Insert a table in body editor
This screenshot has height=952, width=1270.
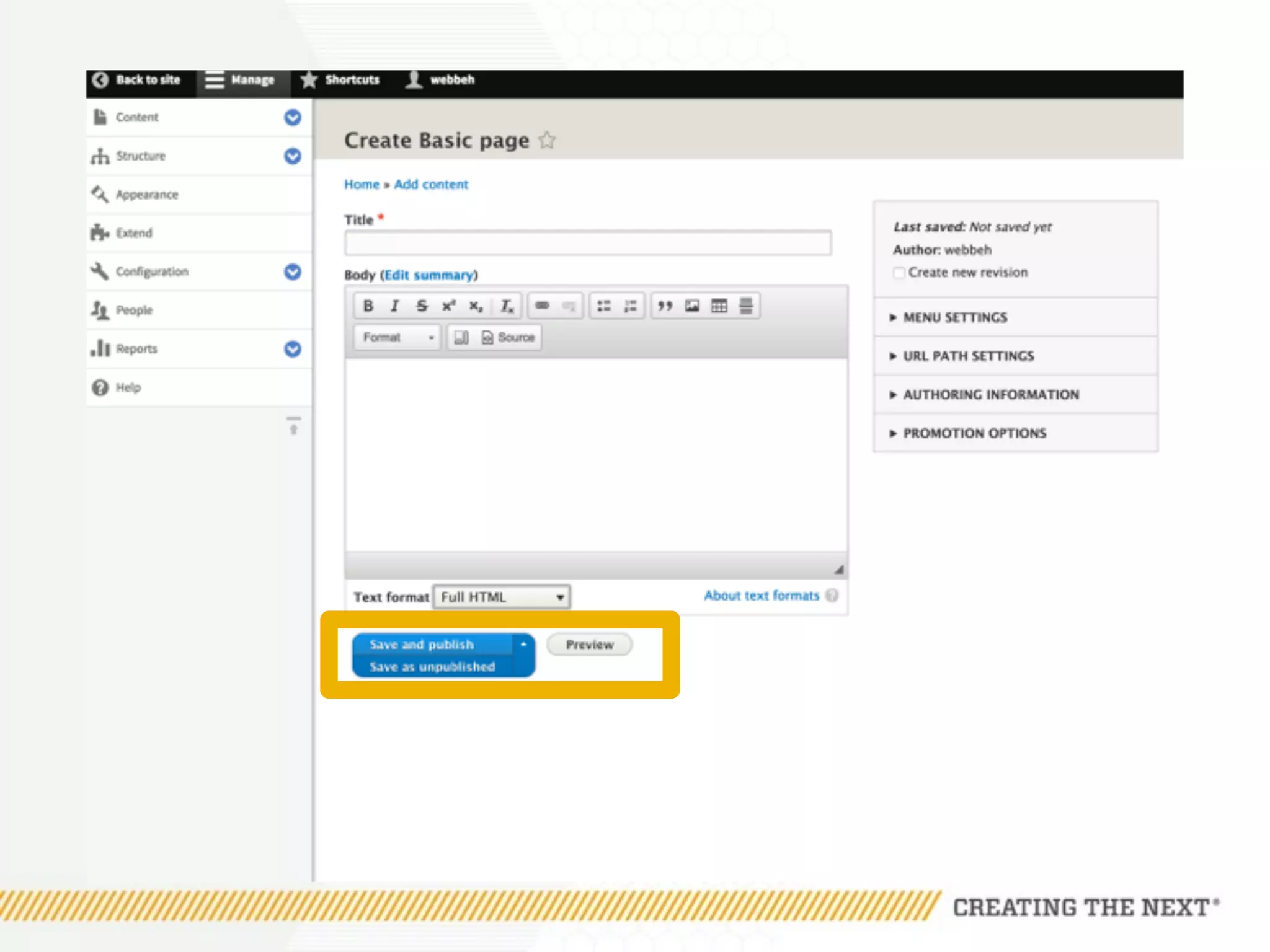(x=719, y=306)
